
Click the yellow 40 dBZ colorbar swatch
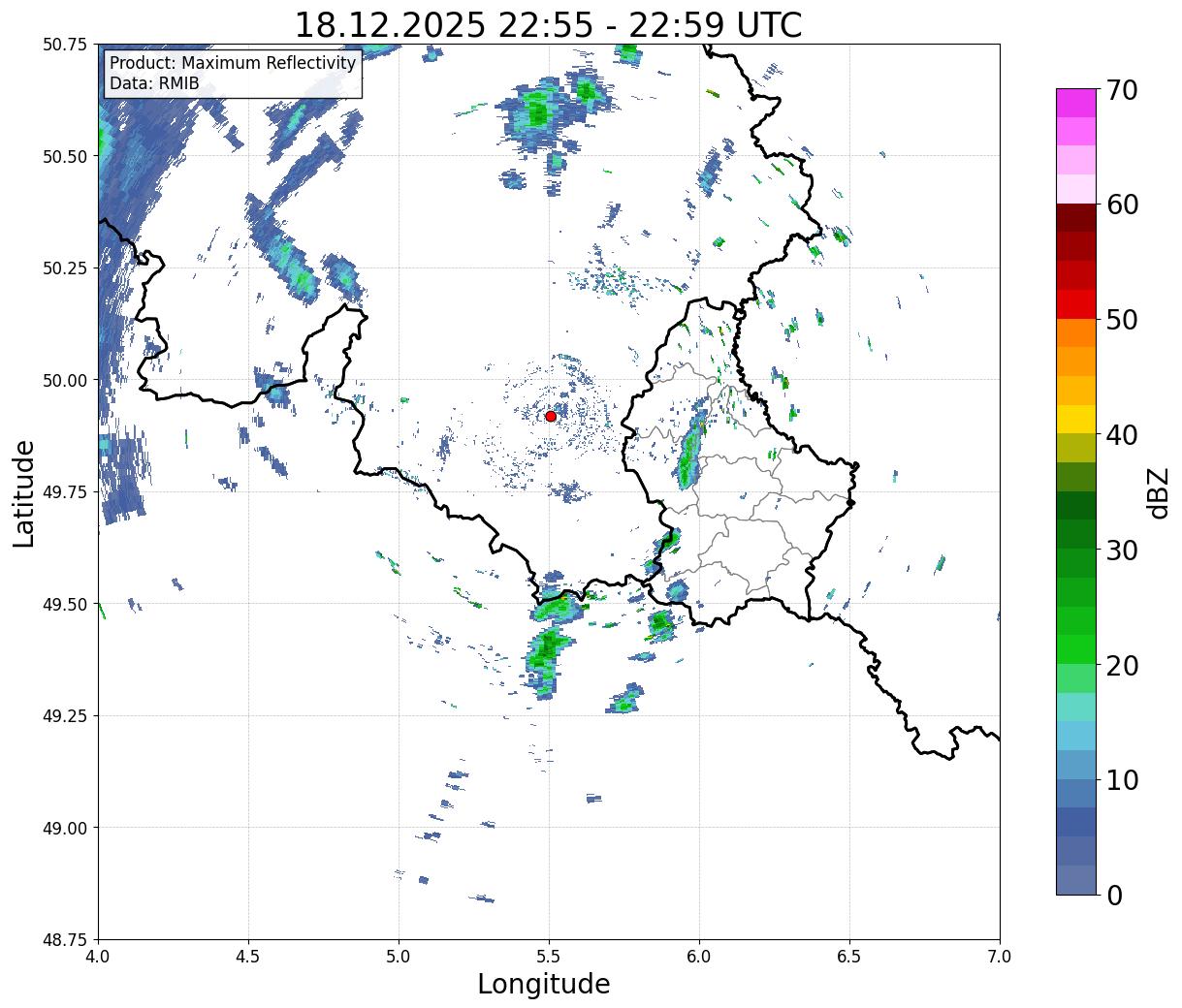pos(1076,420)
